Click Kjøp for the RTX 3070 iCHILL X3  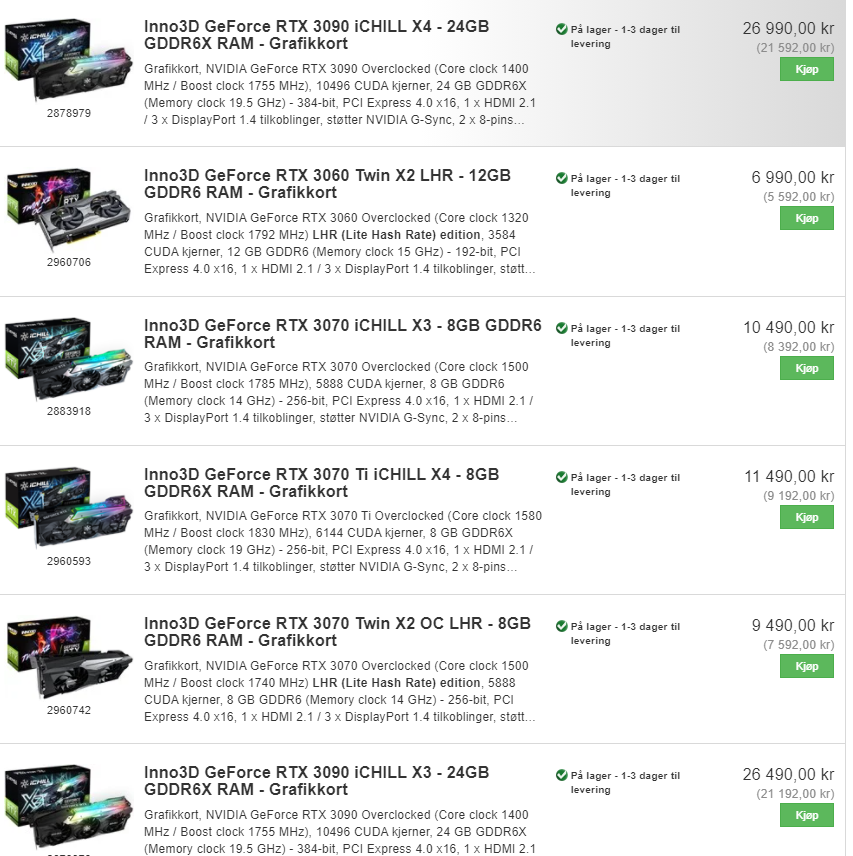pyautogui.click(x=807, y=368)
